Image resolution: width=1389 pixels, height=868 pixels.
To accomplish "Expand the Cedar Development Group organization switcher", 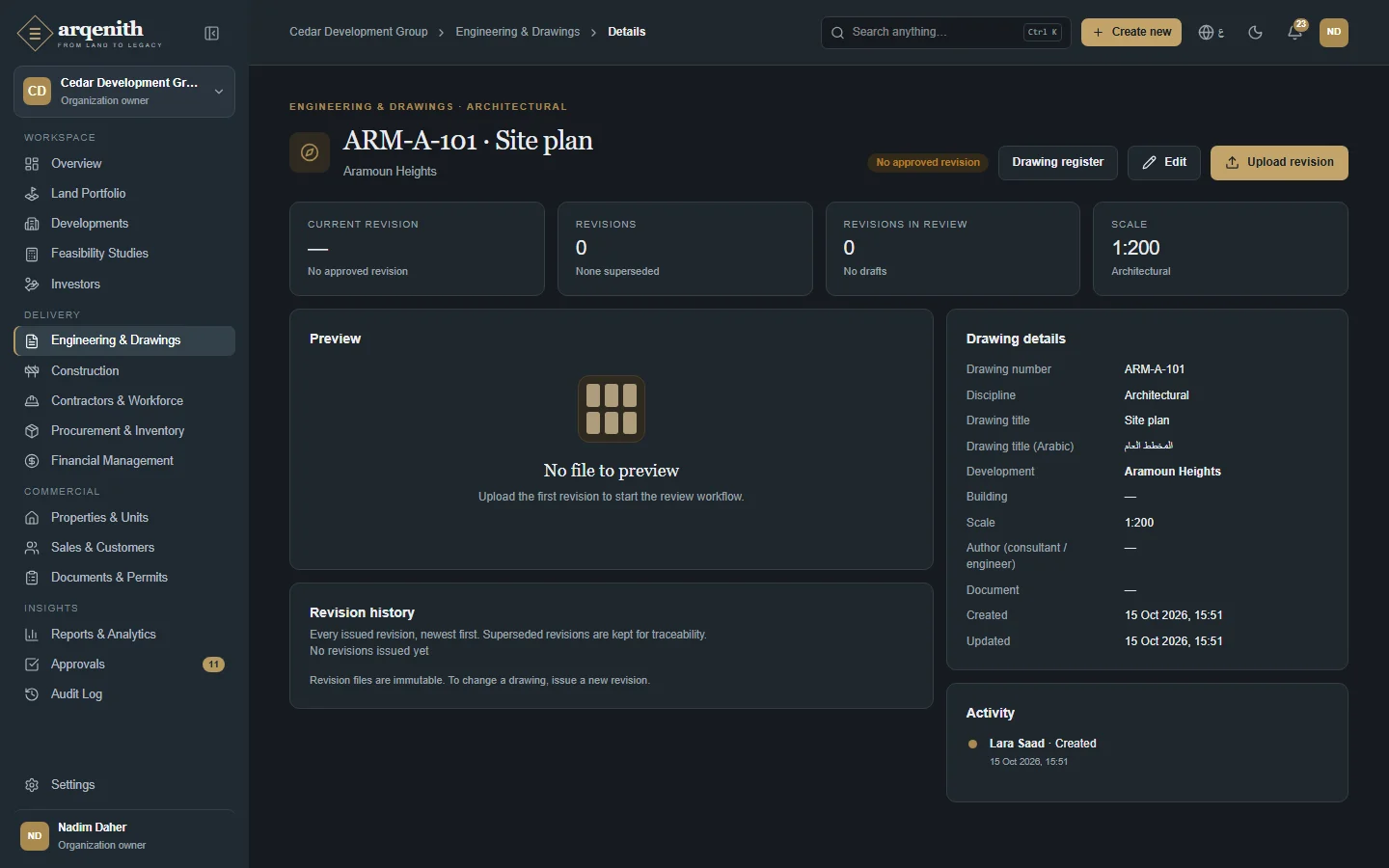I will coord(124,92).
